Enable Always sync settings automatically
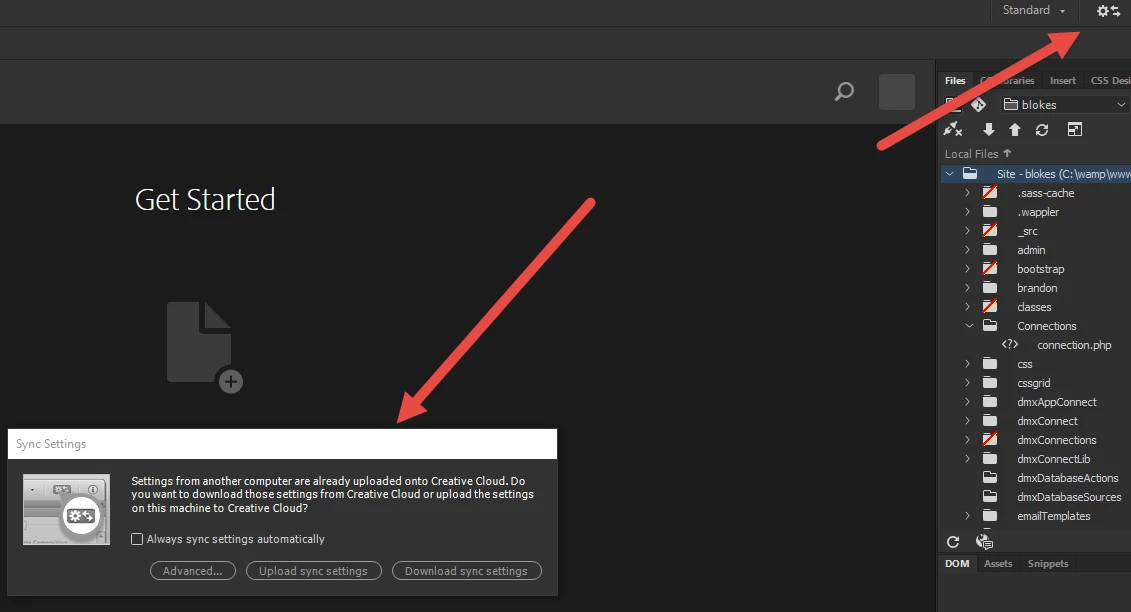 (x=137, y=539)
